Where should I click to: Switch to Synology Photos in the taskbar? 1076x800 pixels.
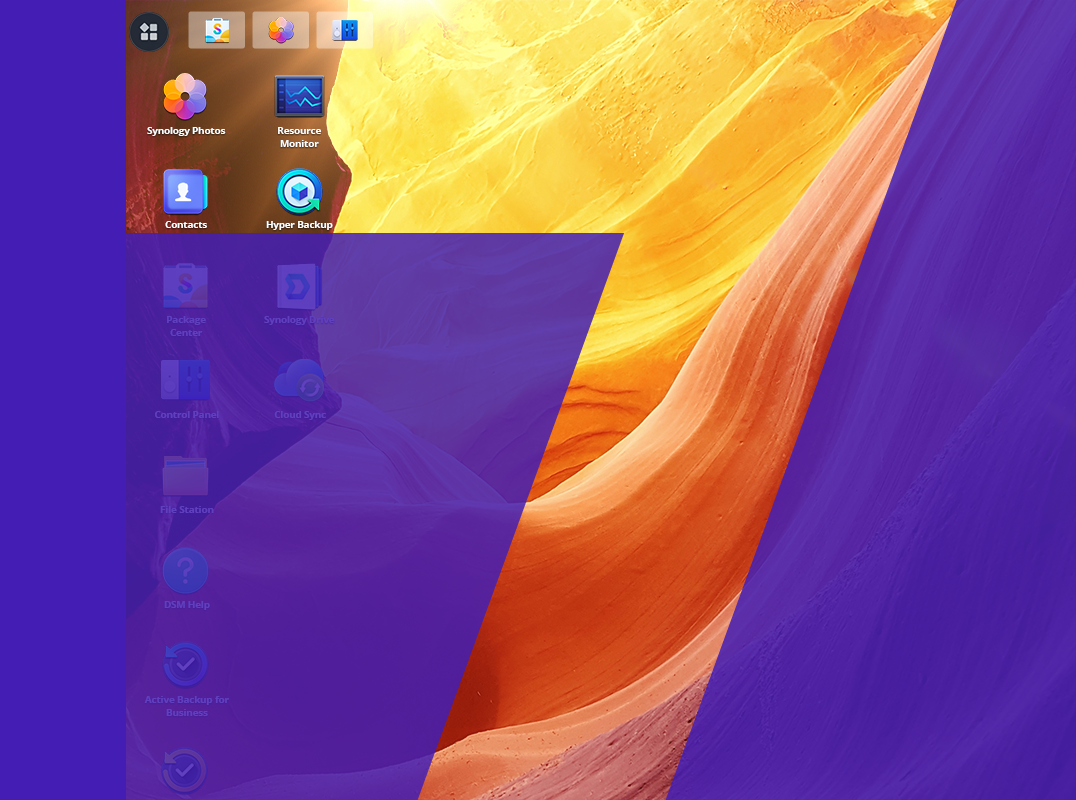coord(281,30)
